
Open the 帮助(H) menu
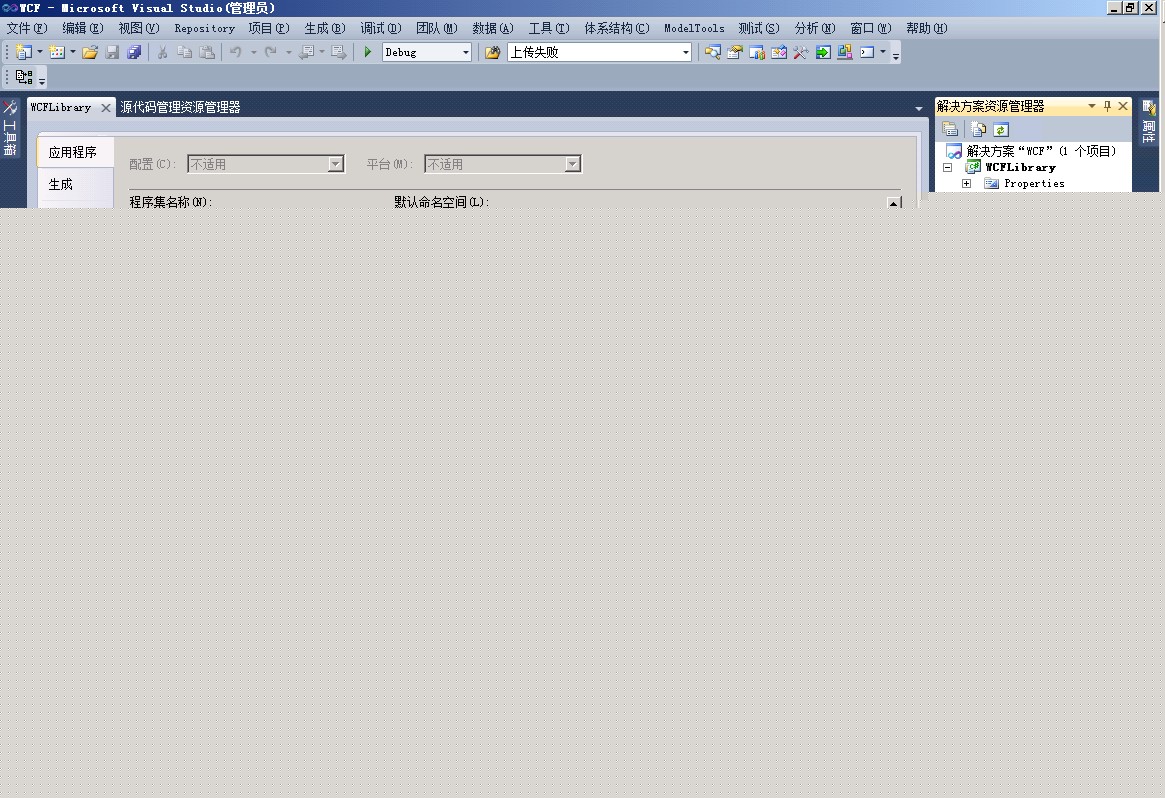click(x=927, y=28)
